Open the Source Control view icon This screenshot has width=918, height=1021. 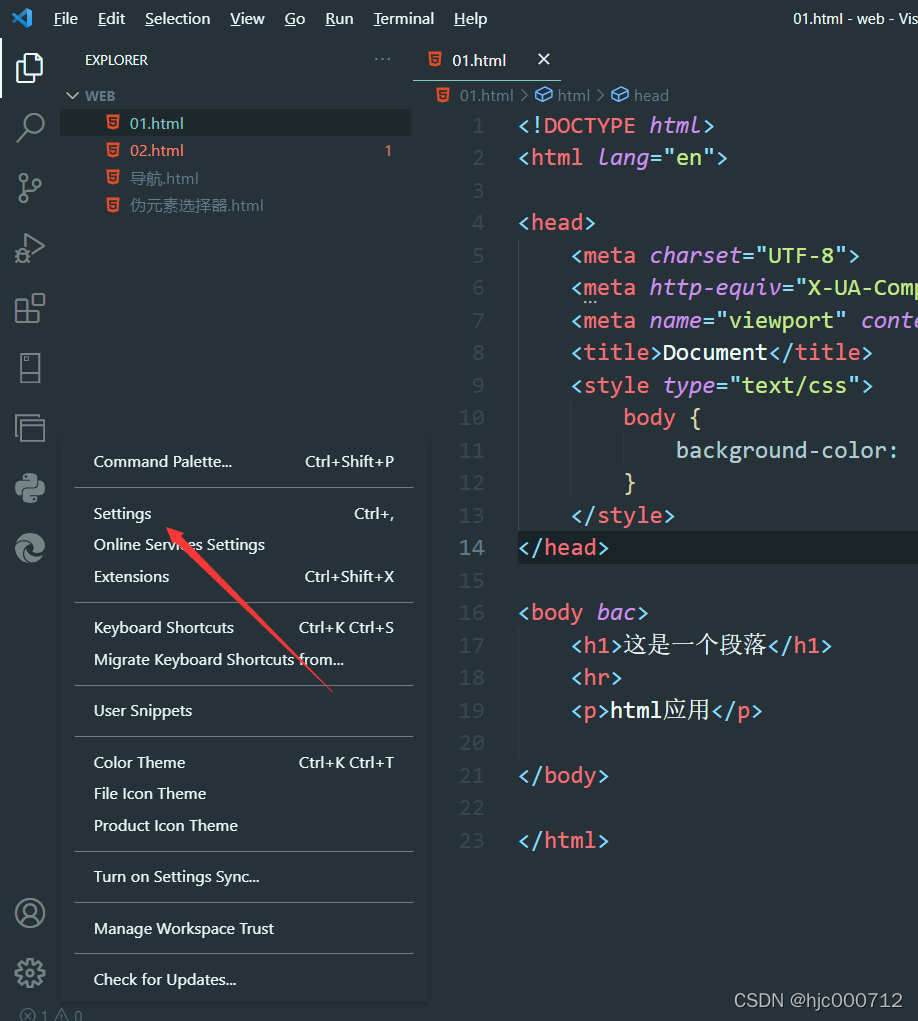pyautogui.click(x=29, y=188)
